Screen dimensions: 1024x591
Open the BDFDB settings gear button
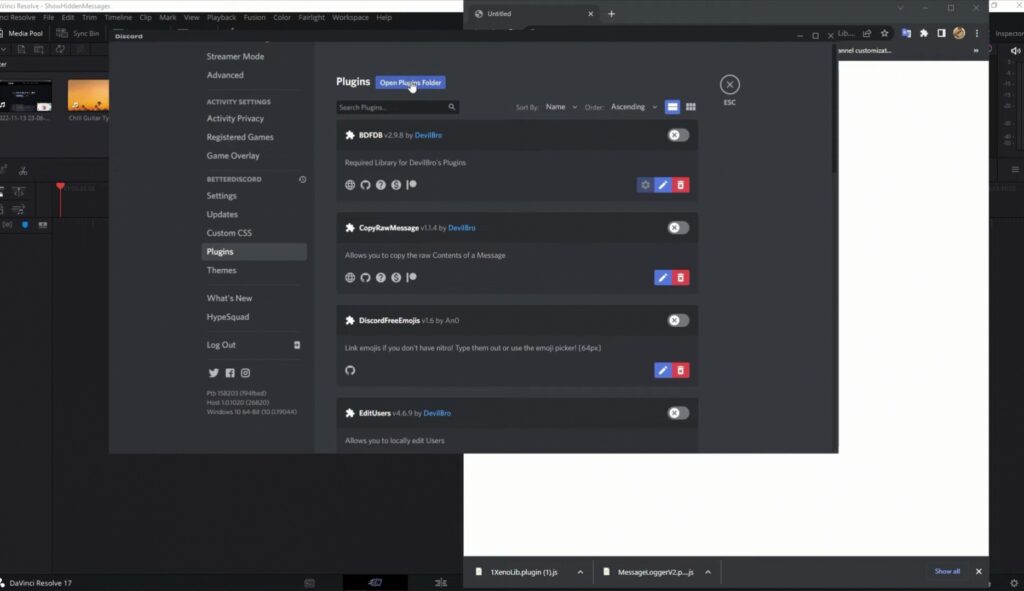[x=645, y=185]
